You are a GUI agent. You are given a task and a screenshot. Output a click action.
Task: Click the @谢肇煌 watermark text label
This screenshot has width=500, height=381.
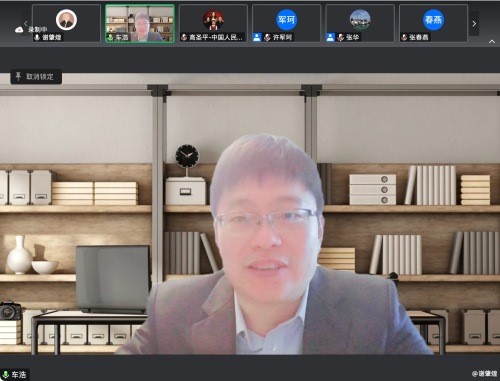(484, 374)
